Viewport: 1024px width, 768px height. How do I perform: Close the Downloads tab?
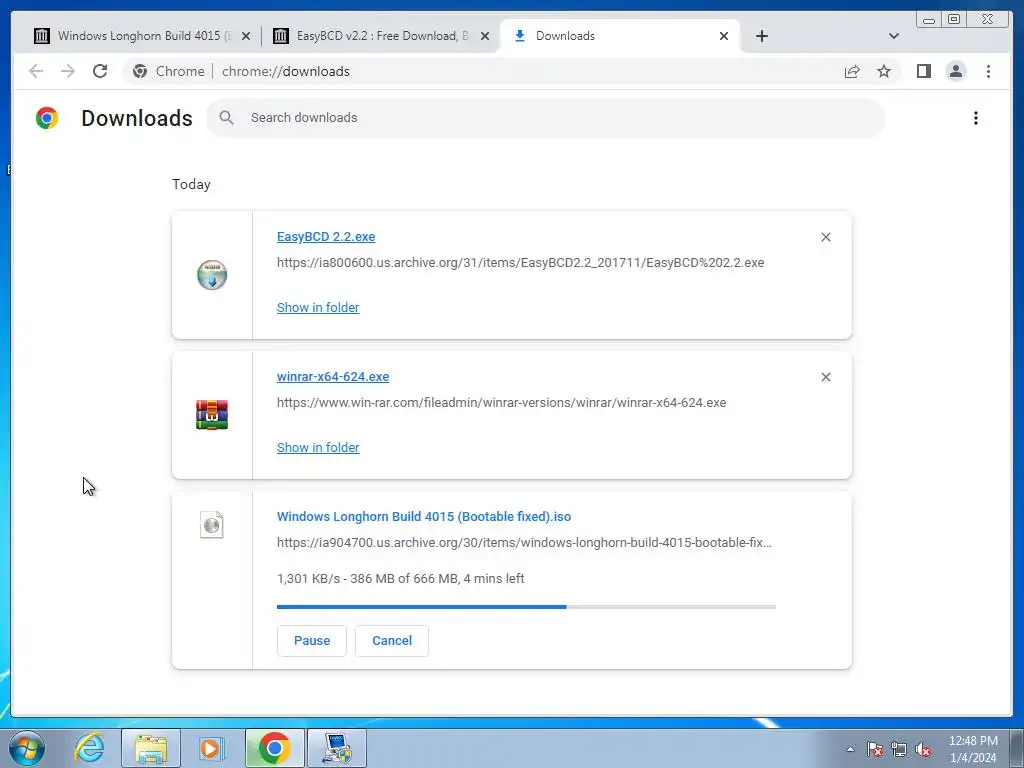pos(724,36)
